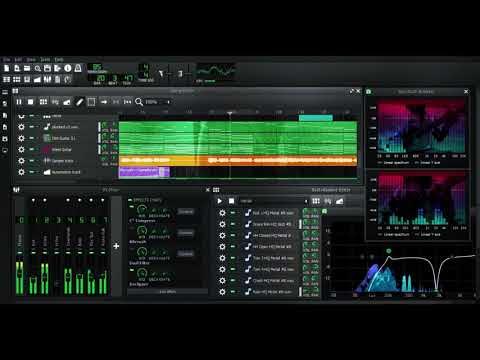The image size is (480, 360).
Task: Click the metronome icon in the main toolbar
Action: pos(78,68)
